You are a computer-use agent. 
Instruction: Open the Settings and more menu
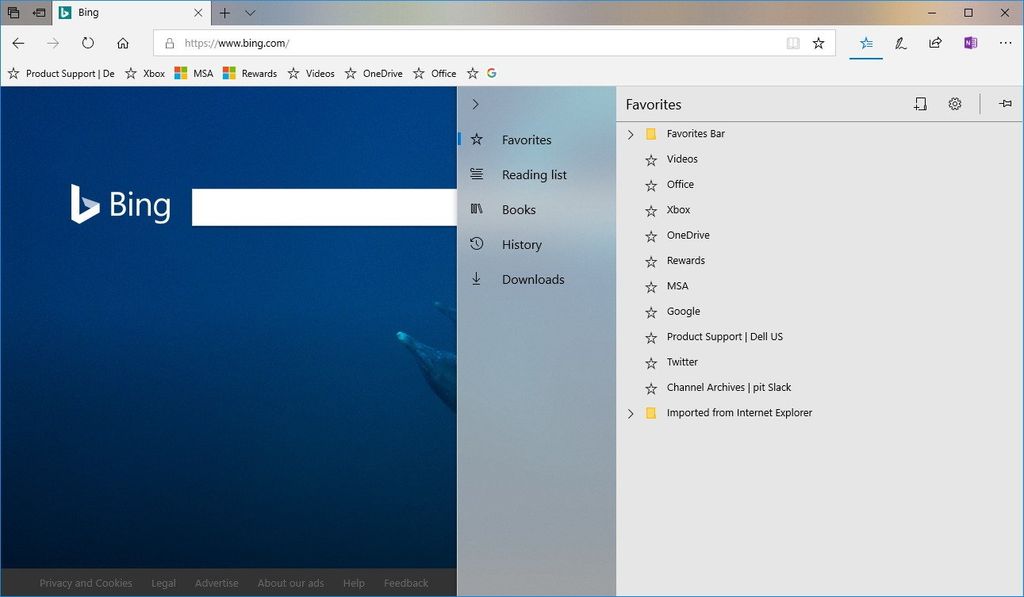pyautogui.click(x=1005, y=43)
